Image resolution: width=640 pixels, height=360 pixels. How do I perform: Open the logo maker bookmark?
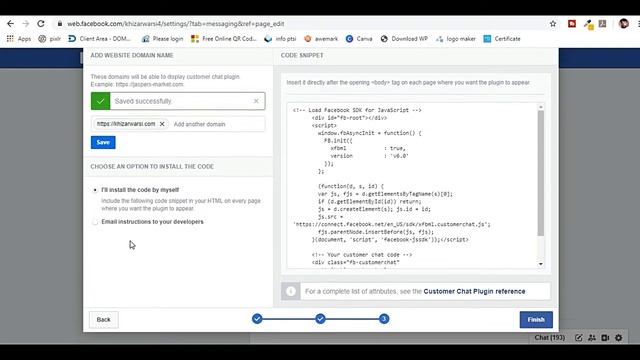click(x=456, y=39)
